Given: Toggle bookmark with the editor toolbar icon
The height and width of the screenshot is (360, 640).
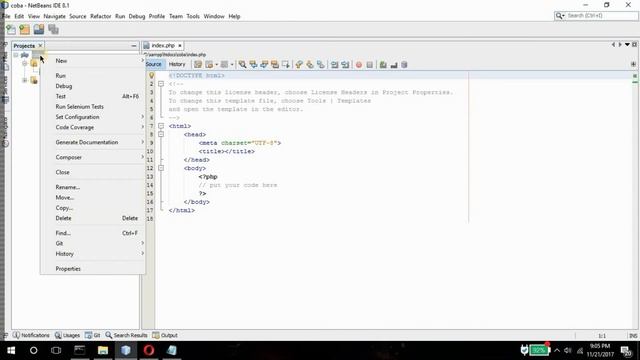Looking at the screenshot, I should tap(321, 64).
